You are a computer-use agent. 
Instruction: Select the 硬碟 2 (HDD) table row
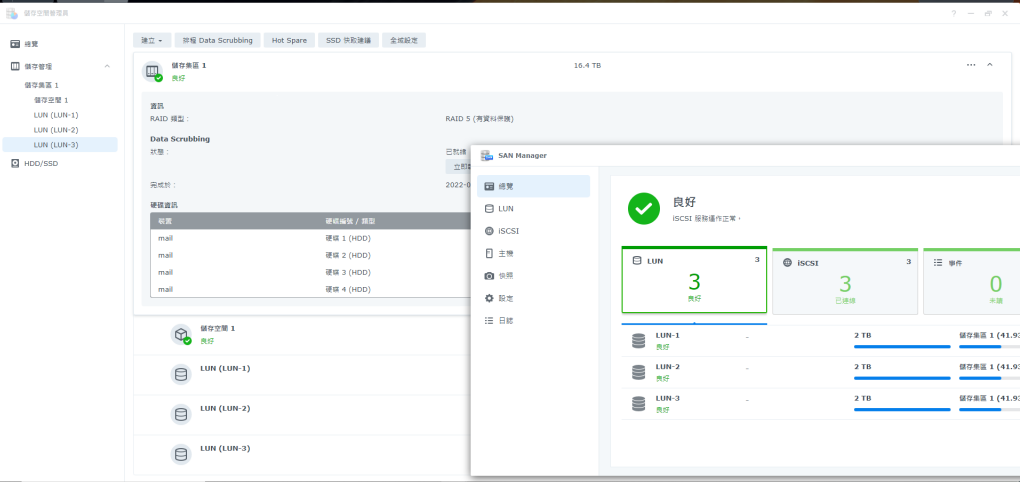310,255
